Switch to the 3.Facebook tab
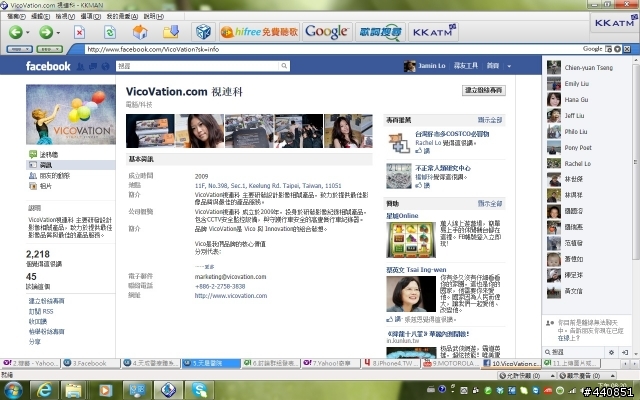Screen dimensions: 640x400 point(91,363)
